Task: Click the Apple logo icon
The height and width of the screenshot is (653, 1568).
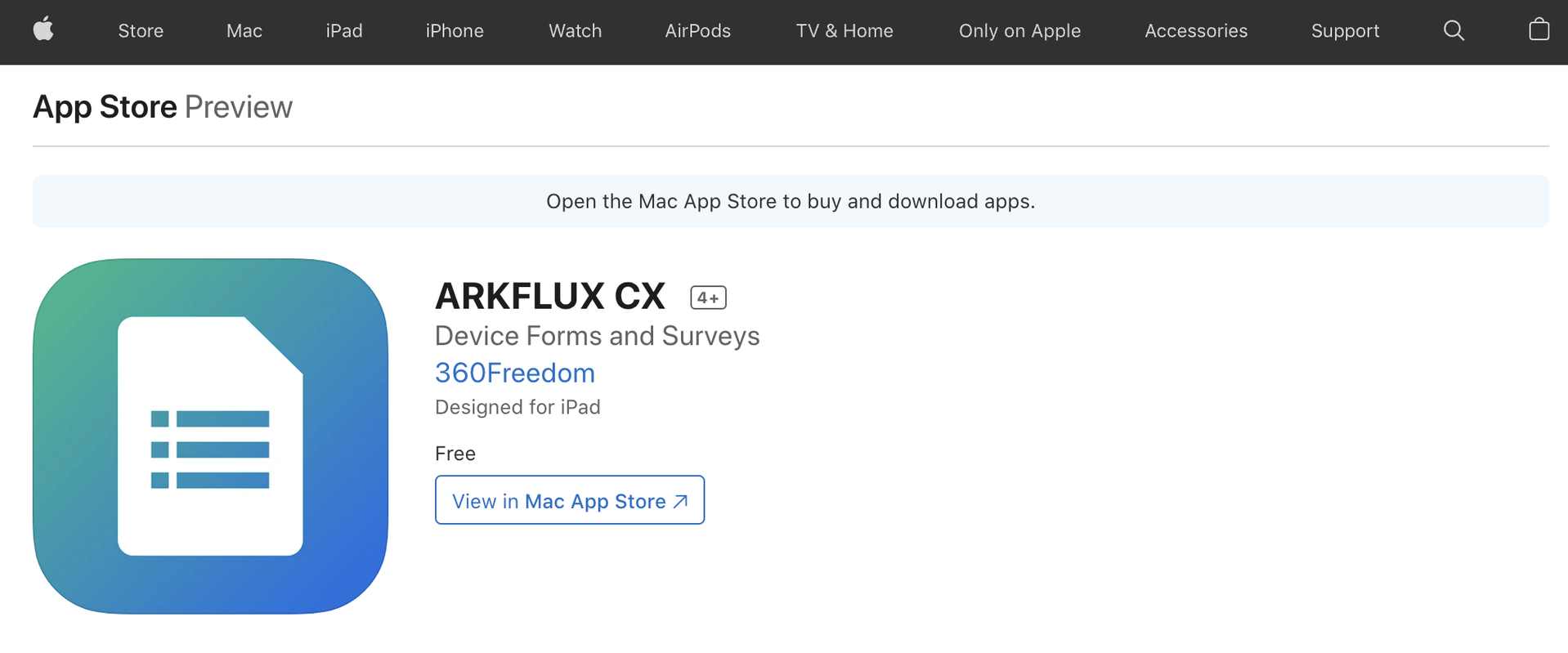Action: point(43,30)
